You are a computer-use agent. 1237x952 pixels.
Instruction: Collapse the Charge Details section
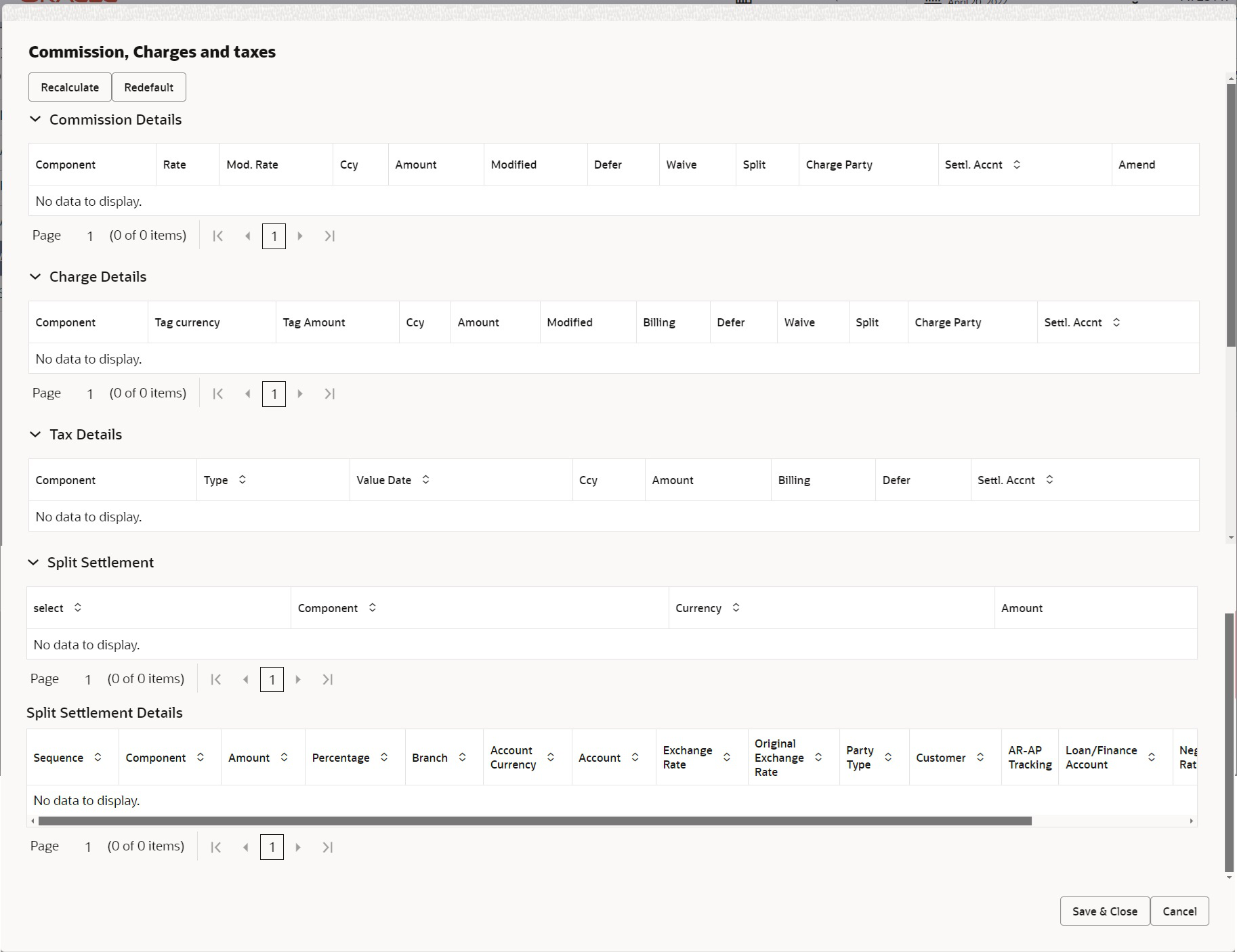[36, 276]
